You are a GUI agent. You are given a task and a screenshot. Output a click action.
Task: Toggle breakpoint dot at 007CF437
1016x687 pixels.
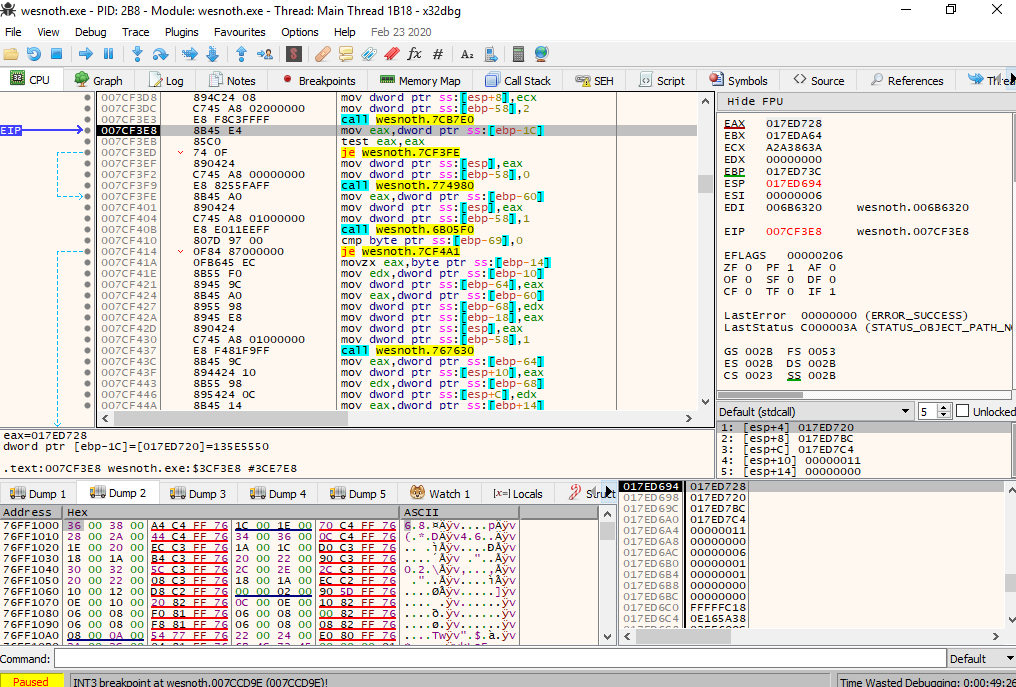[x=87, y=351]
